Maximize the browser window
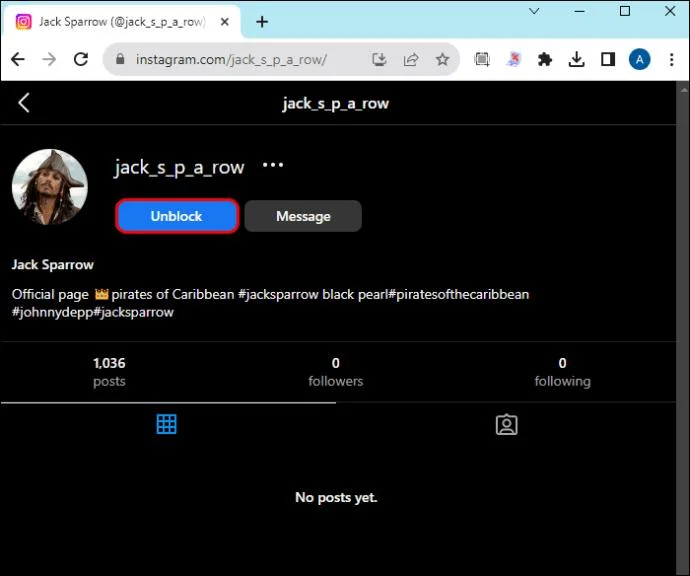690x576 pixels. 625,11
